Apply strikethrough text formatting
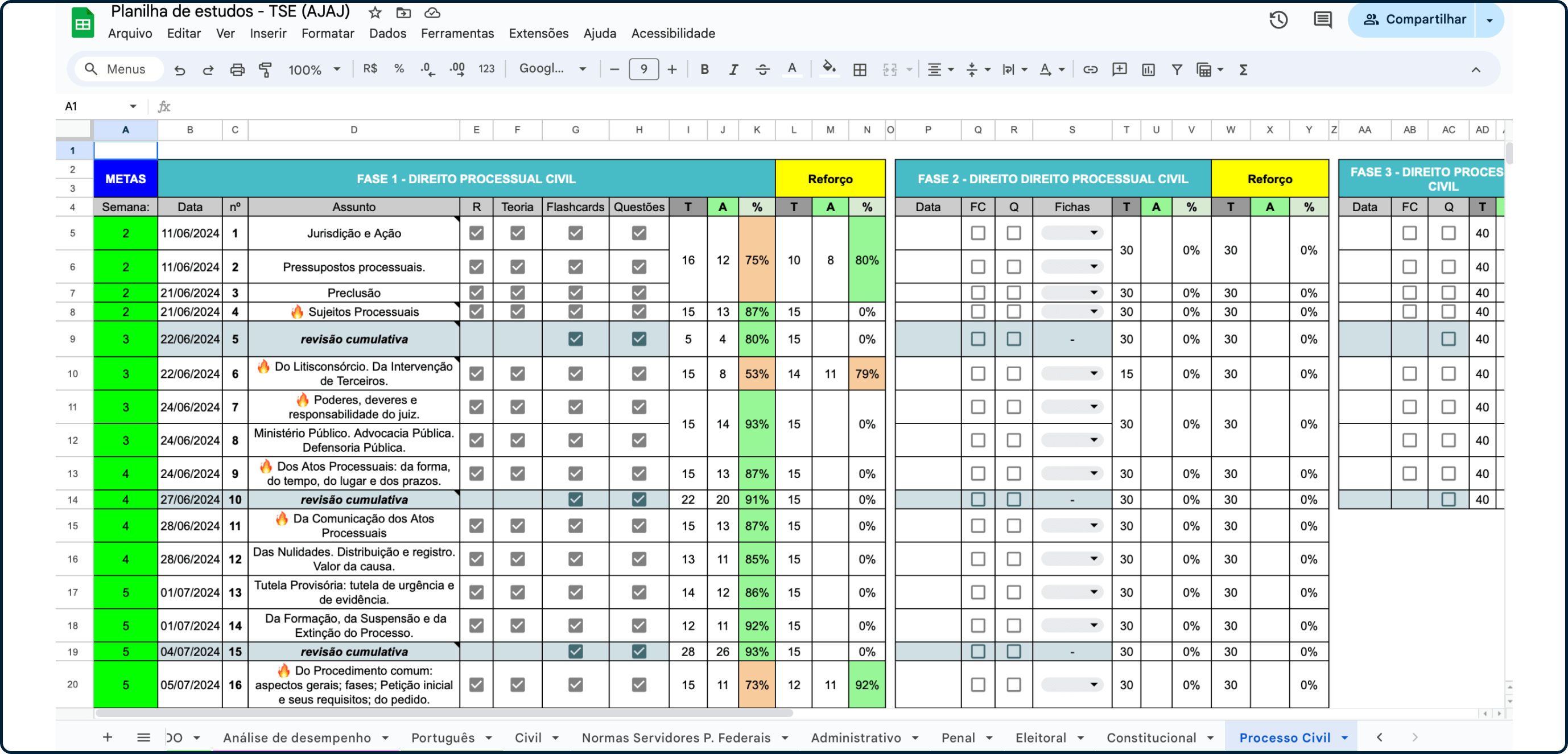 pyautogui.click(x=762, y=69)
